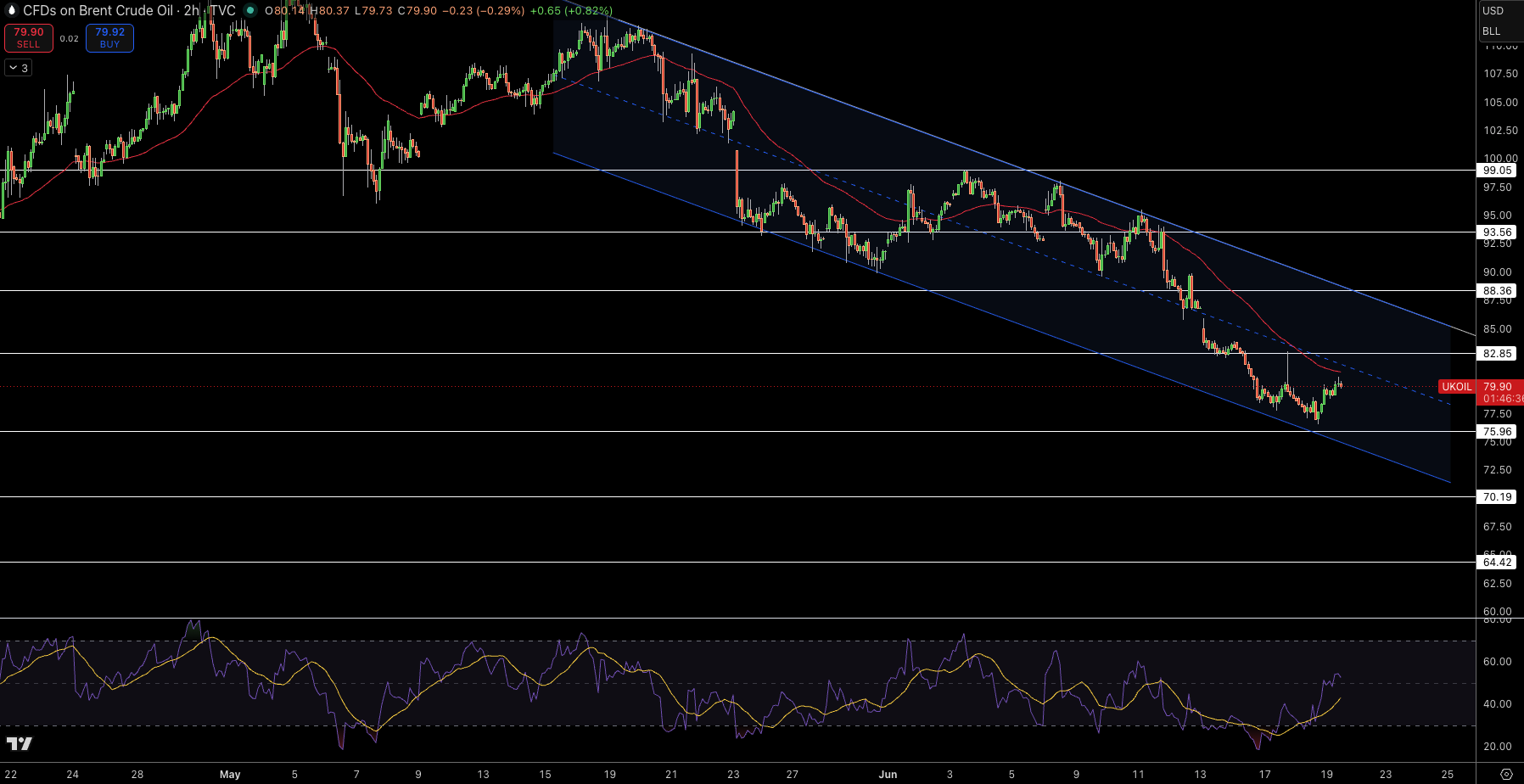The width and height of the screenshot is (1524, 784).
Task: Click the TVC exchange label
Action: click(222, 11)
